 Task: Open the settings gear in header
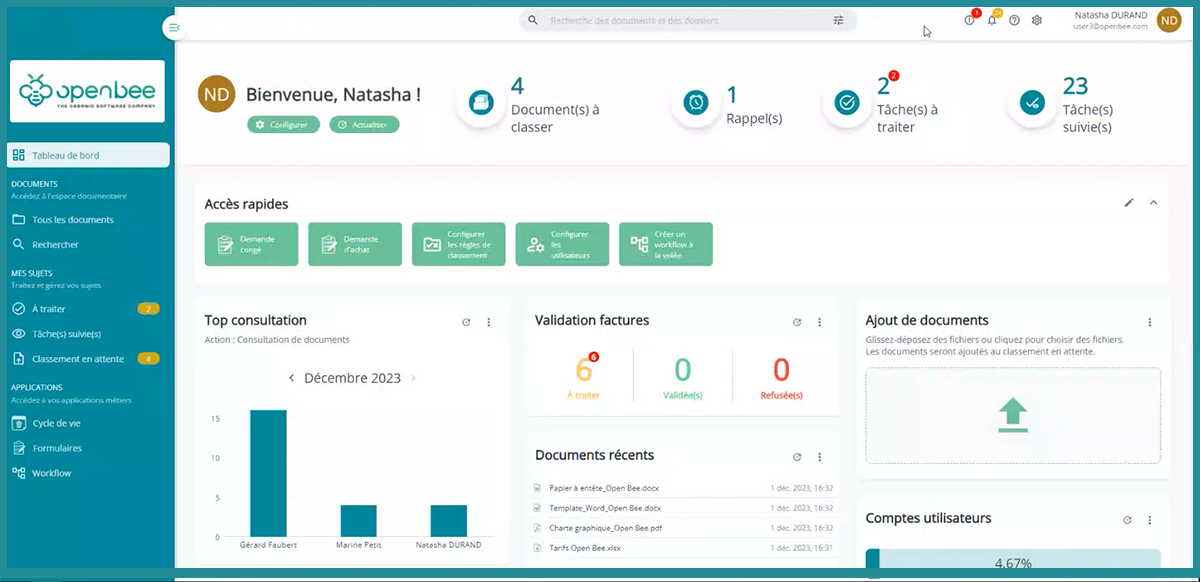click(1037, 21)
